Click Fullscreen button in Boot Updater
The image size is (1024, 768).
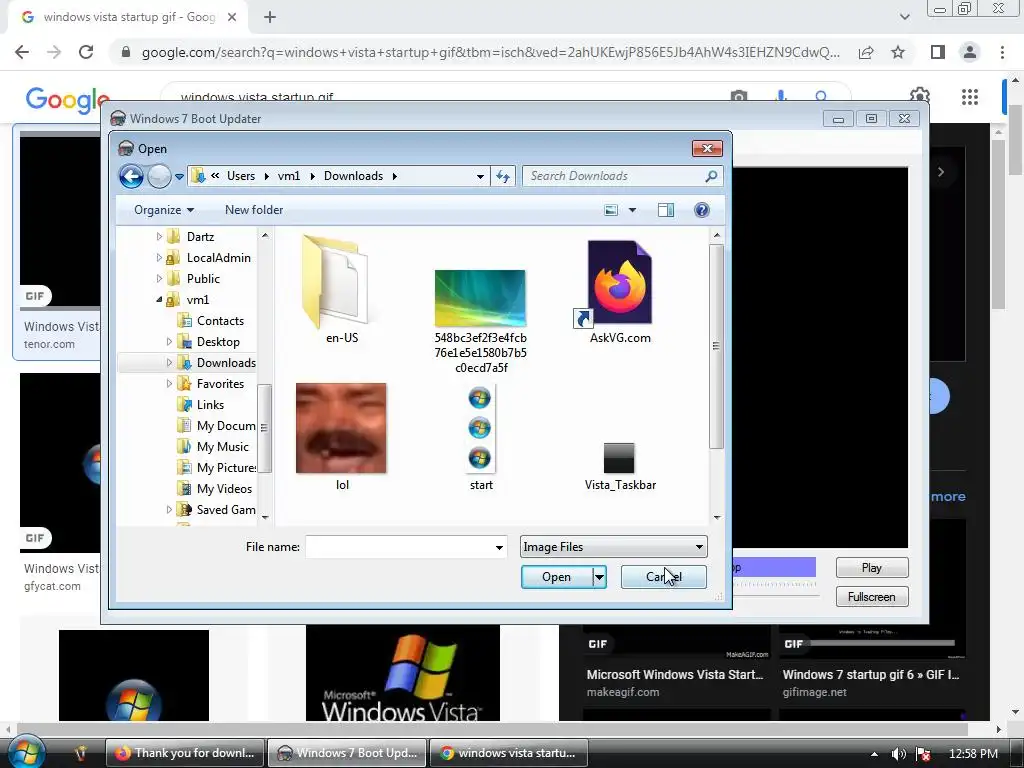[x=872, y=596]
